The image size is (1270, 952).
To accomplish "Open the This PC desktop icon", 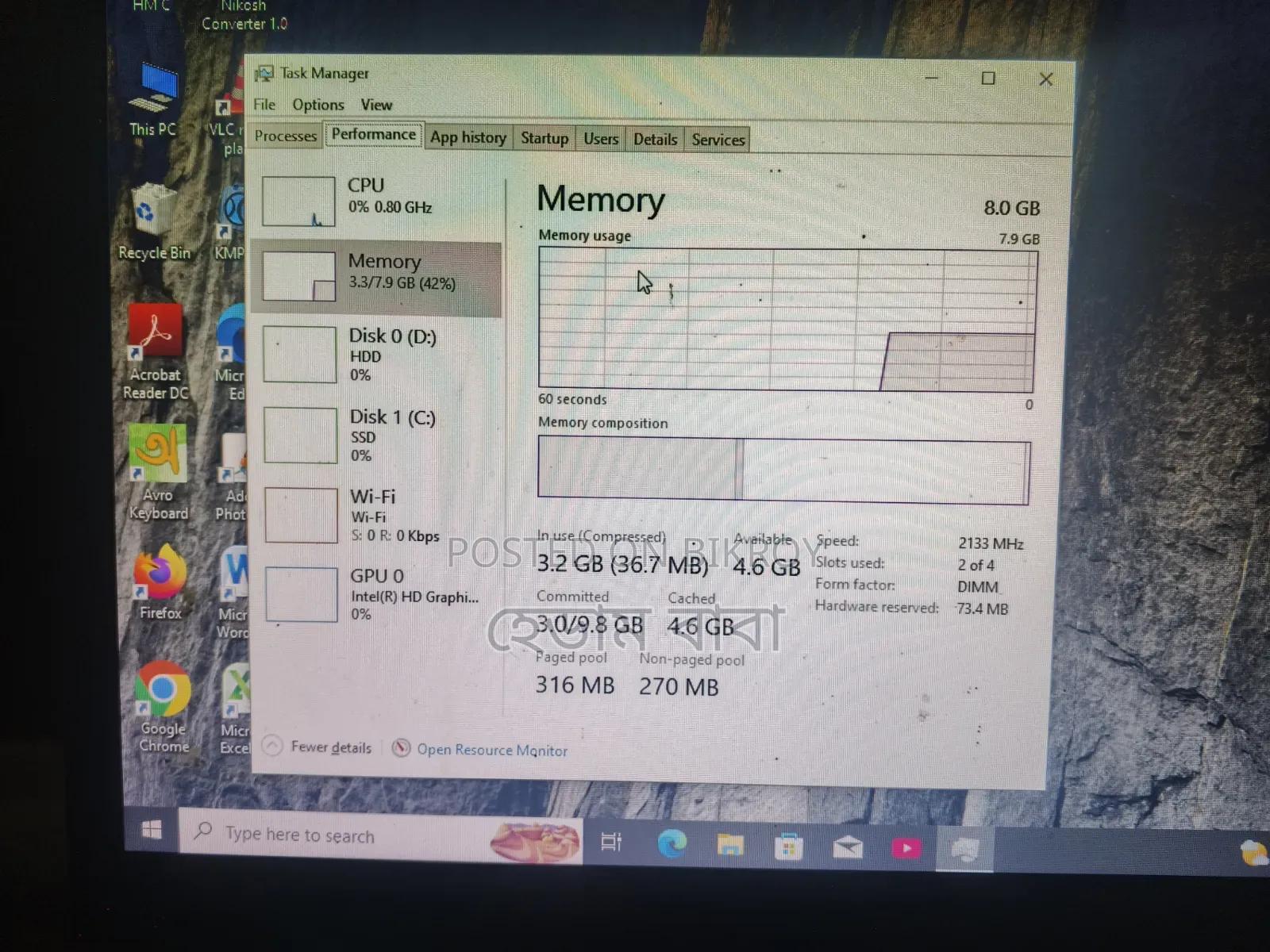I will pos(153,97).
